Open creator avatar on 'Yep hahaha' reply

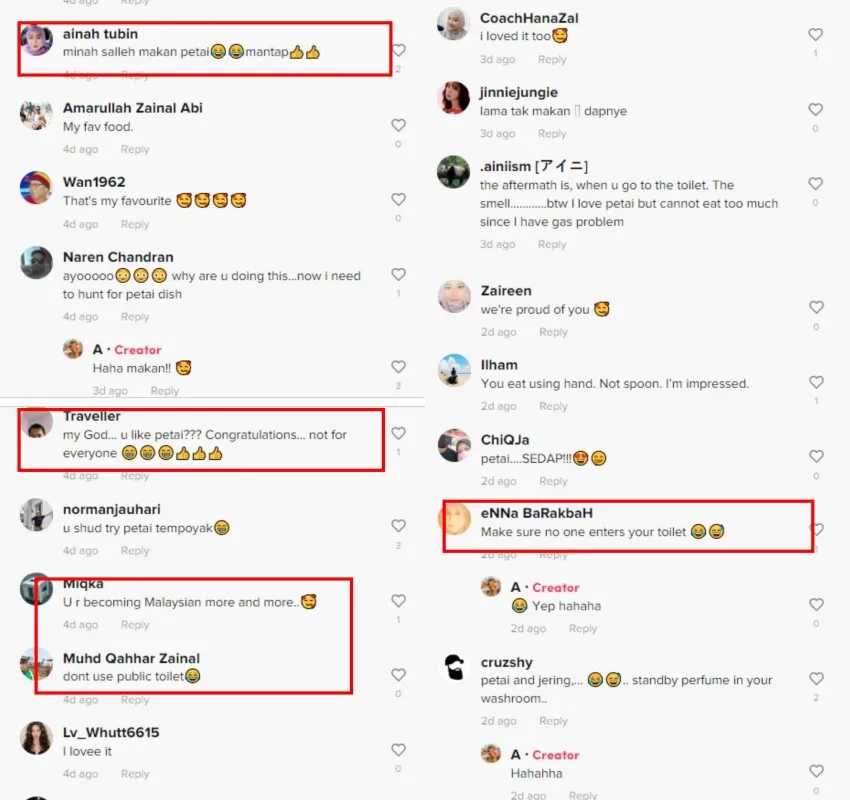491,586
